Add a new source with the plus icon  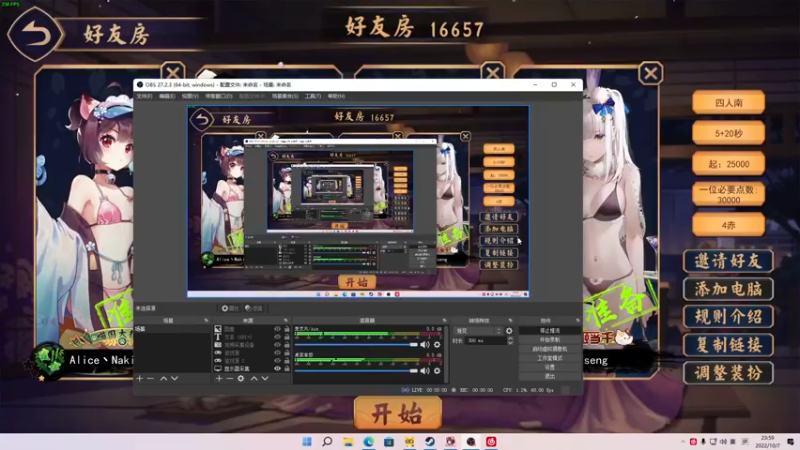click(219, 379)
